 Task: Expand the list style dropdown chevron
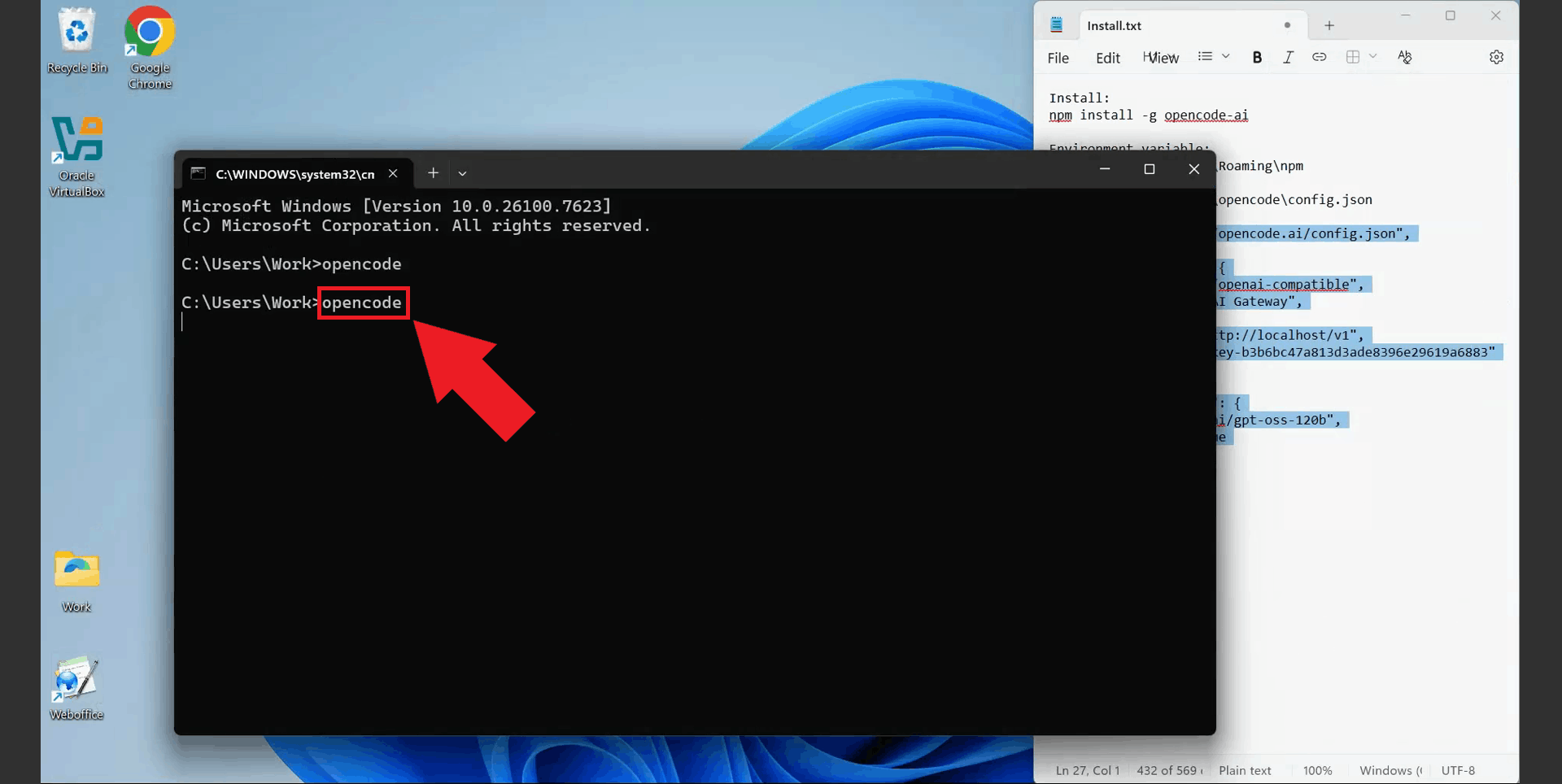click(x=1224, y=57)
